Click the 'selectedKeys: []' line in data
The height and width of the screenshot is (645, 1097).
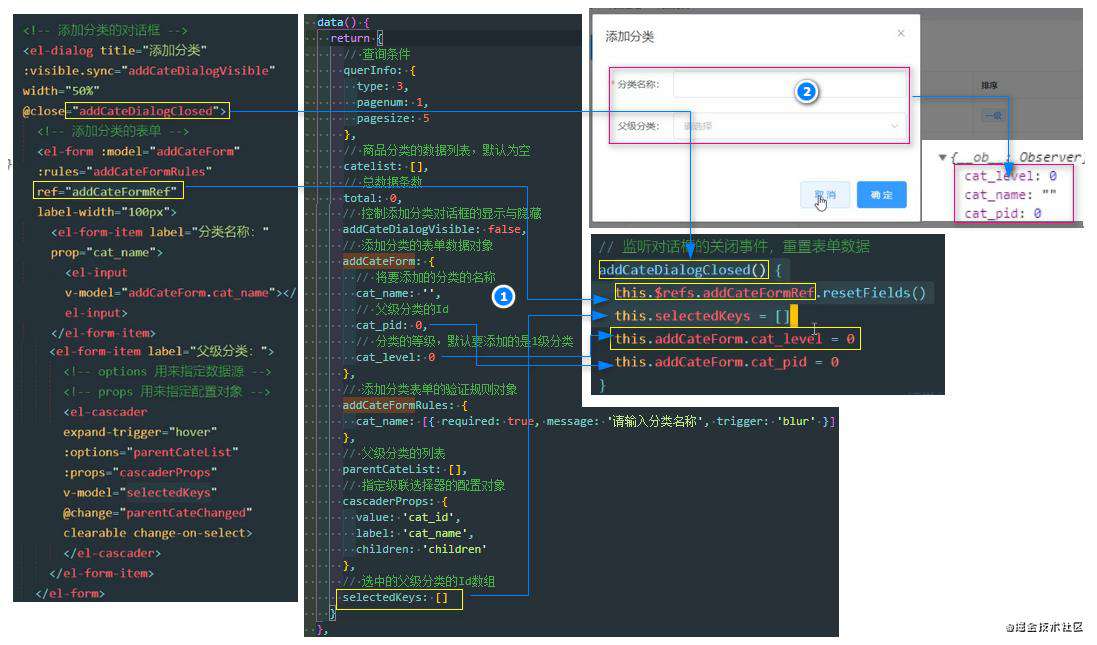395,597
